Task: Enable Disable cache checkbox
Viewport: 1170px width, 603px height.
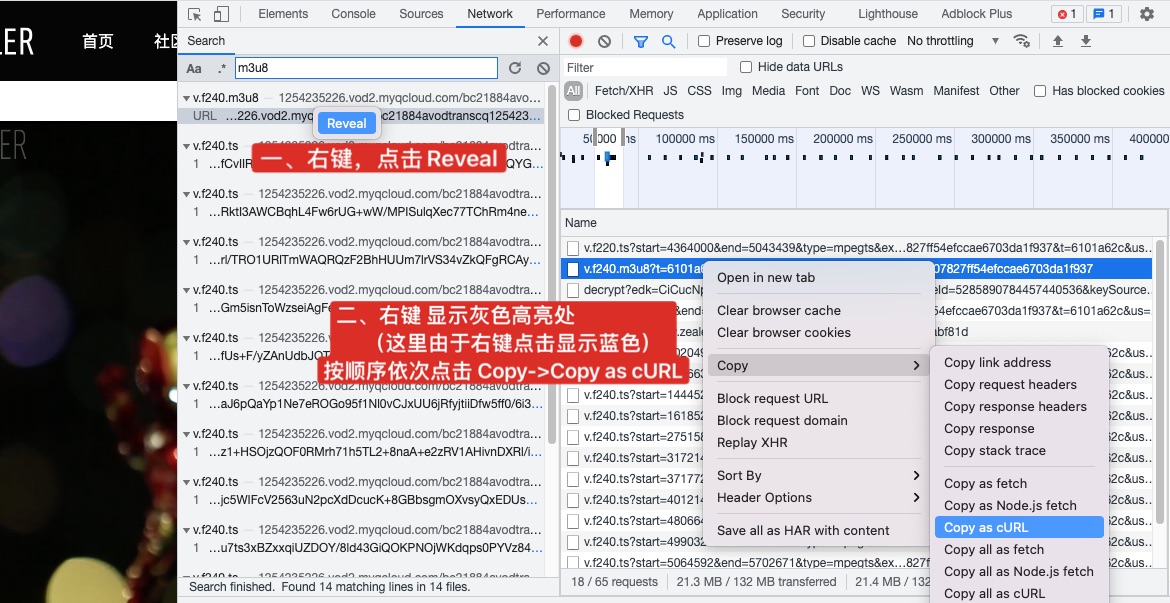Action: tap(809, 41)
